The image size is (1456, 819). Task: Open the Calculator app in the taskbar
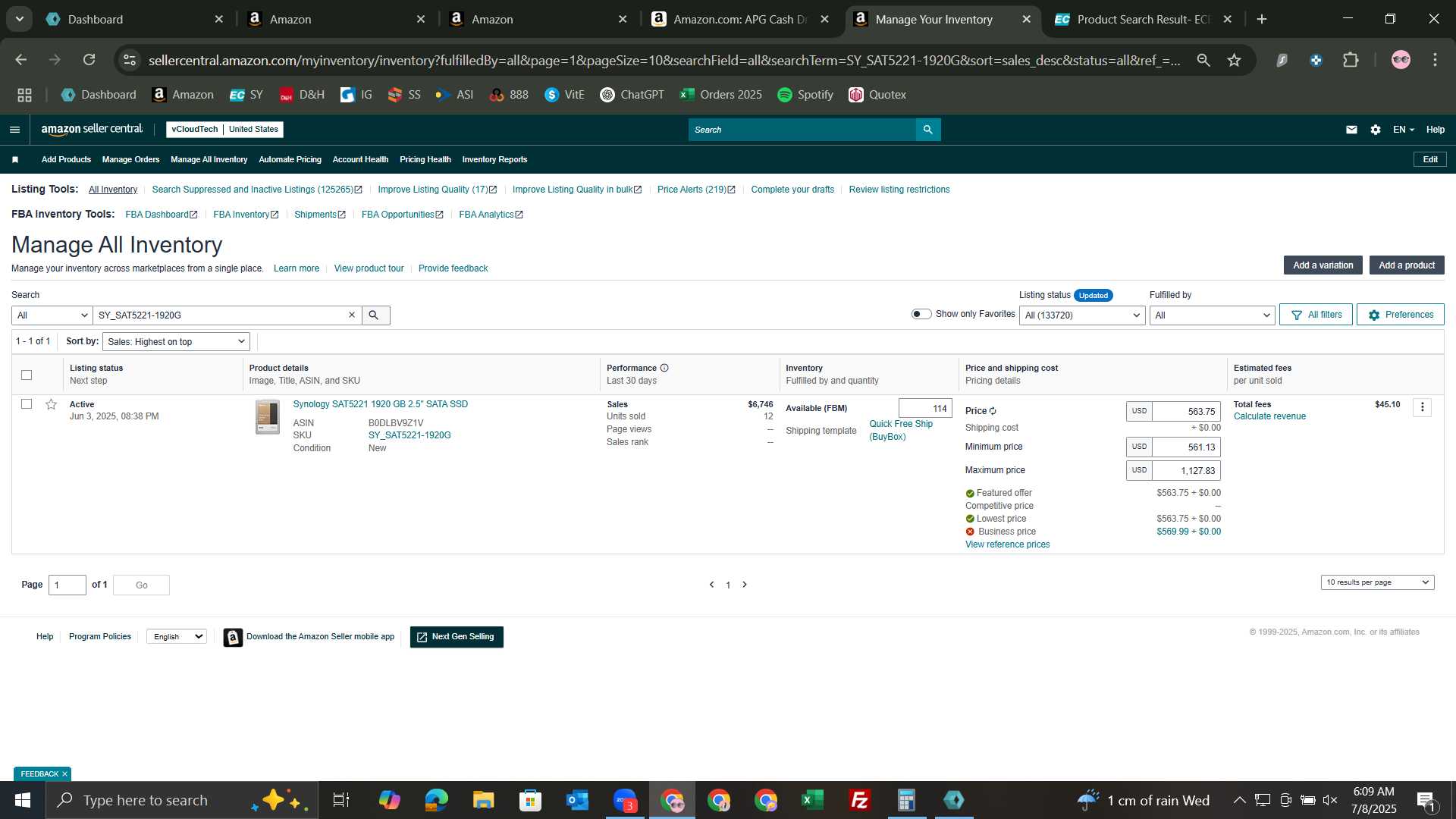pos(906,800)
